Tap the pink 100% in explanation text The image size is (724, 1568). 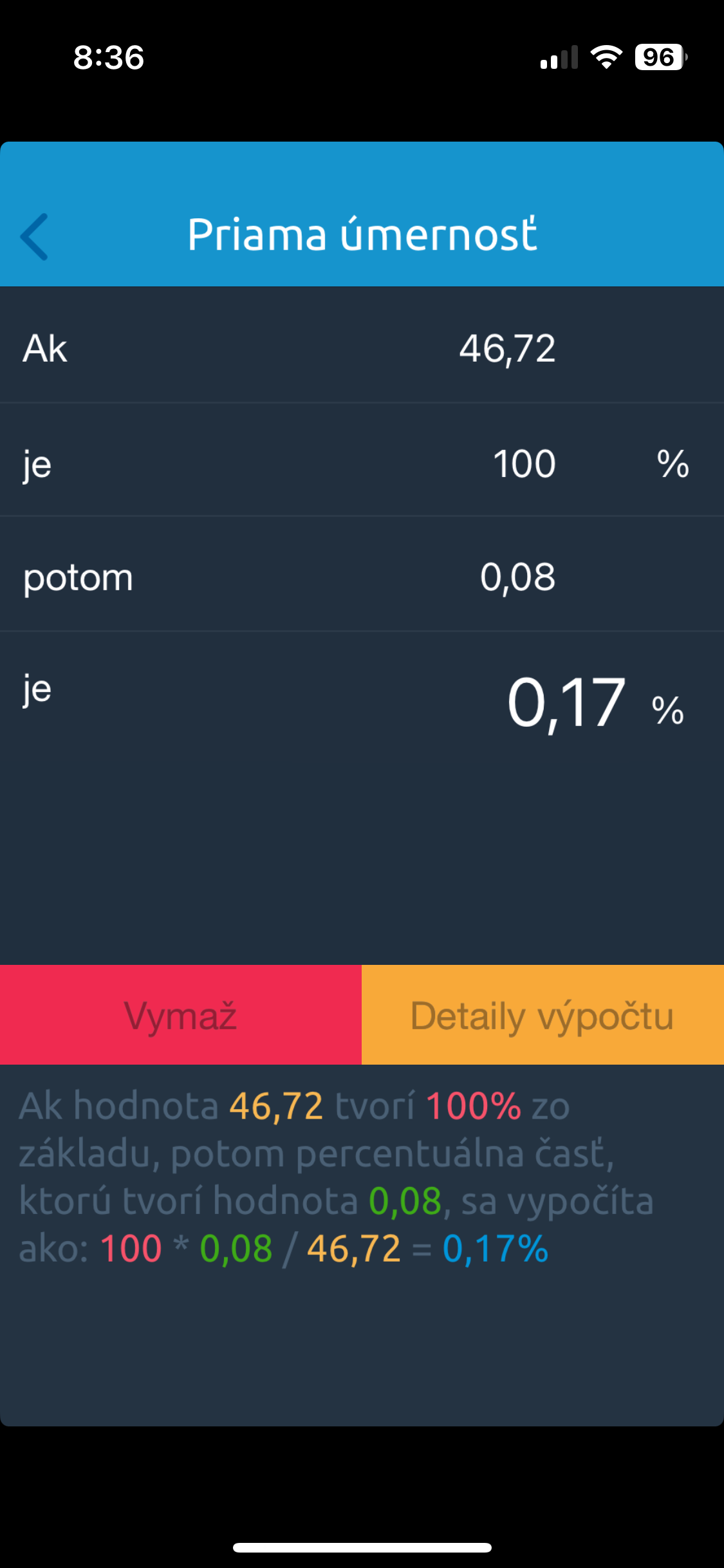click(473, 1106)
